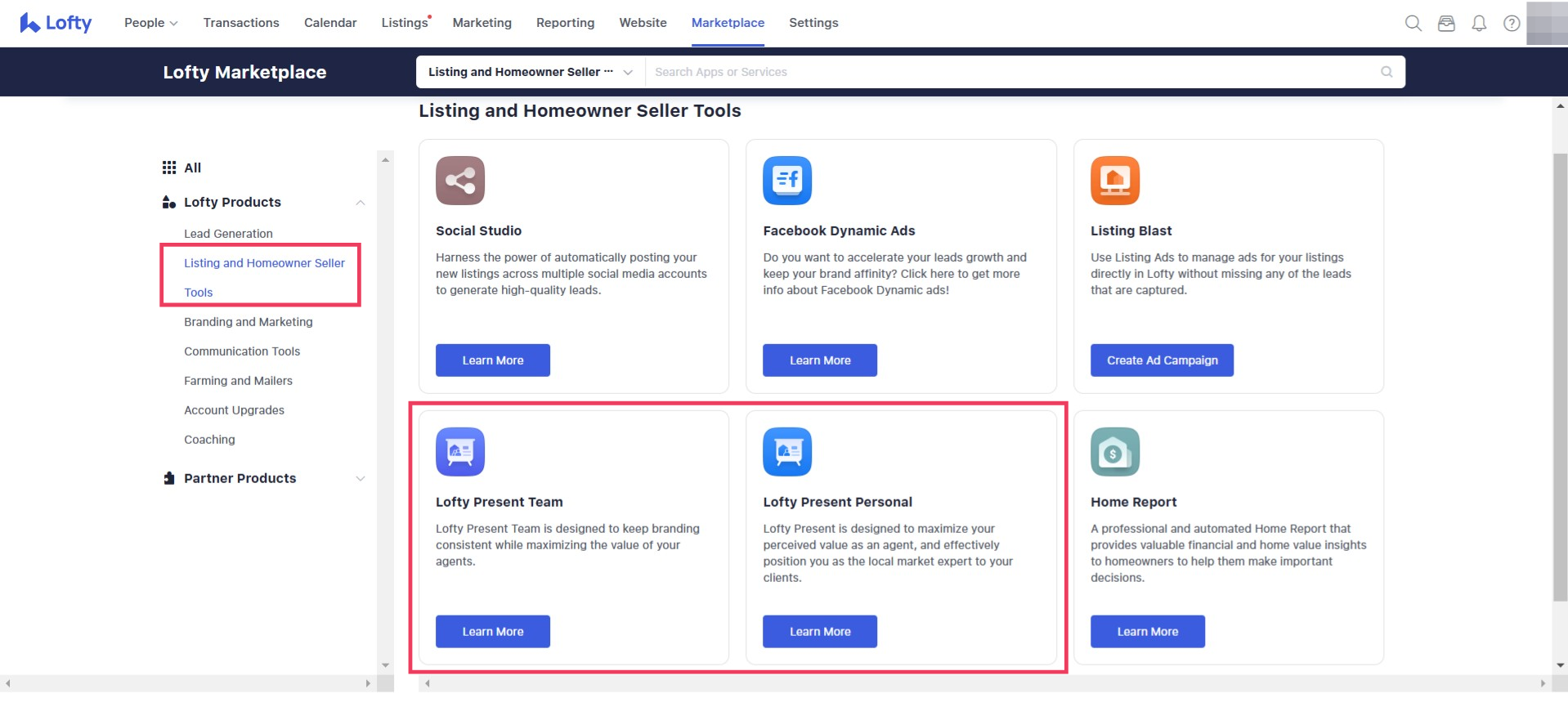Image resolution: width=1568 pixels, height=707 pixels.
Task: Click the Social Studio share icon
Action: (459, 181)
